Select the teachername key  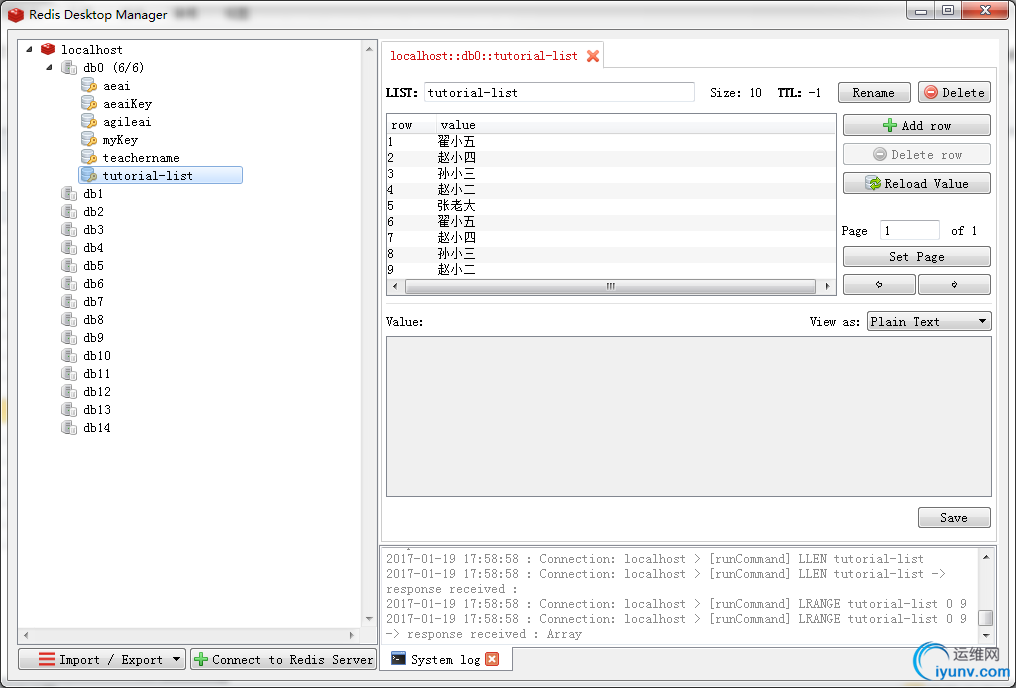141,157
